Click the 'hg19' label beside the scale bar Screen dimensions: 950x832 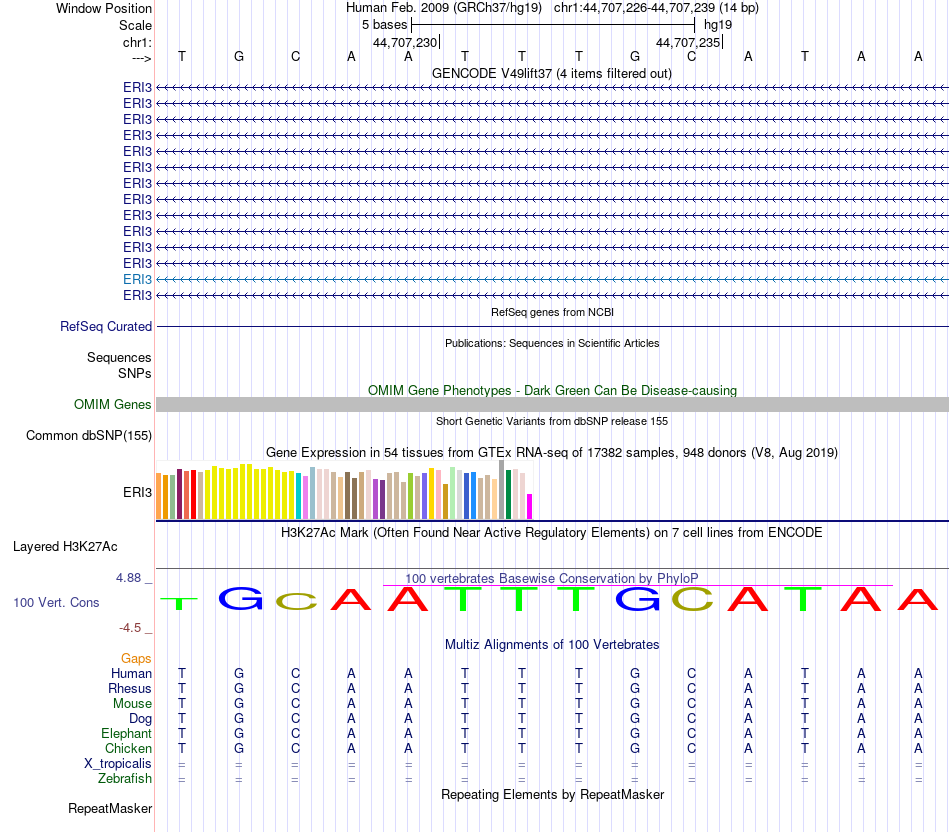718,25
